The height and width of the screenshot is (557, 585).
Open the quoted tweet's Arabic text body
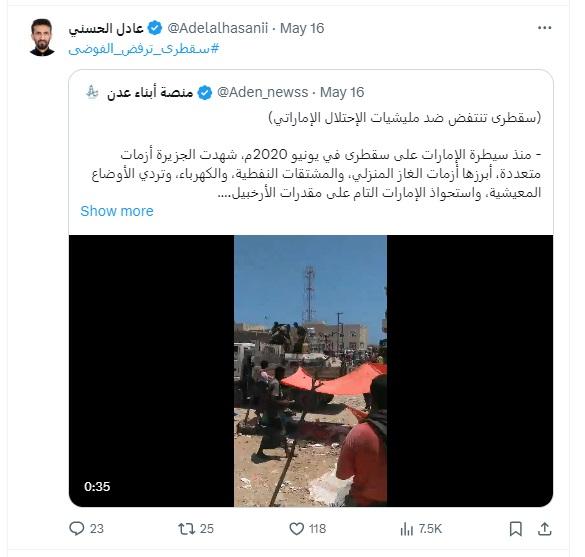tap(316, 155)
